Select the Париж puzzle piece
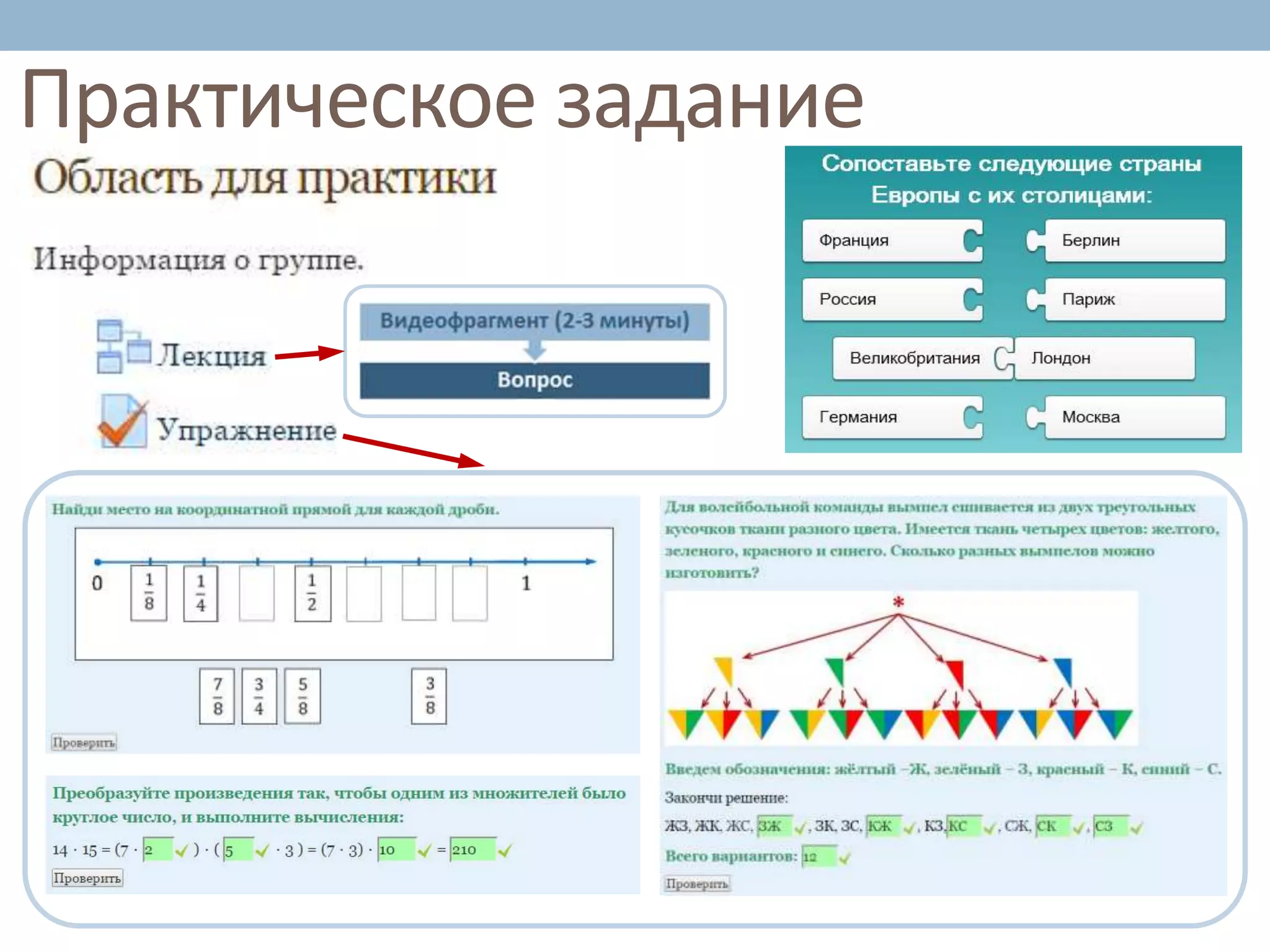Image resolution: width=1270 pixels, height=952 pixels. 1126,299
